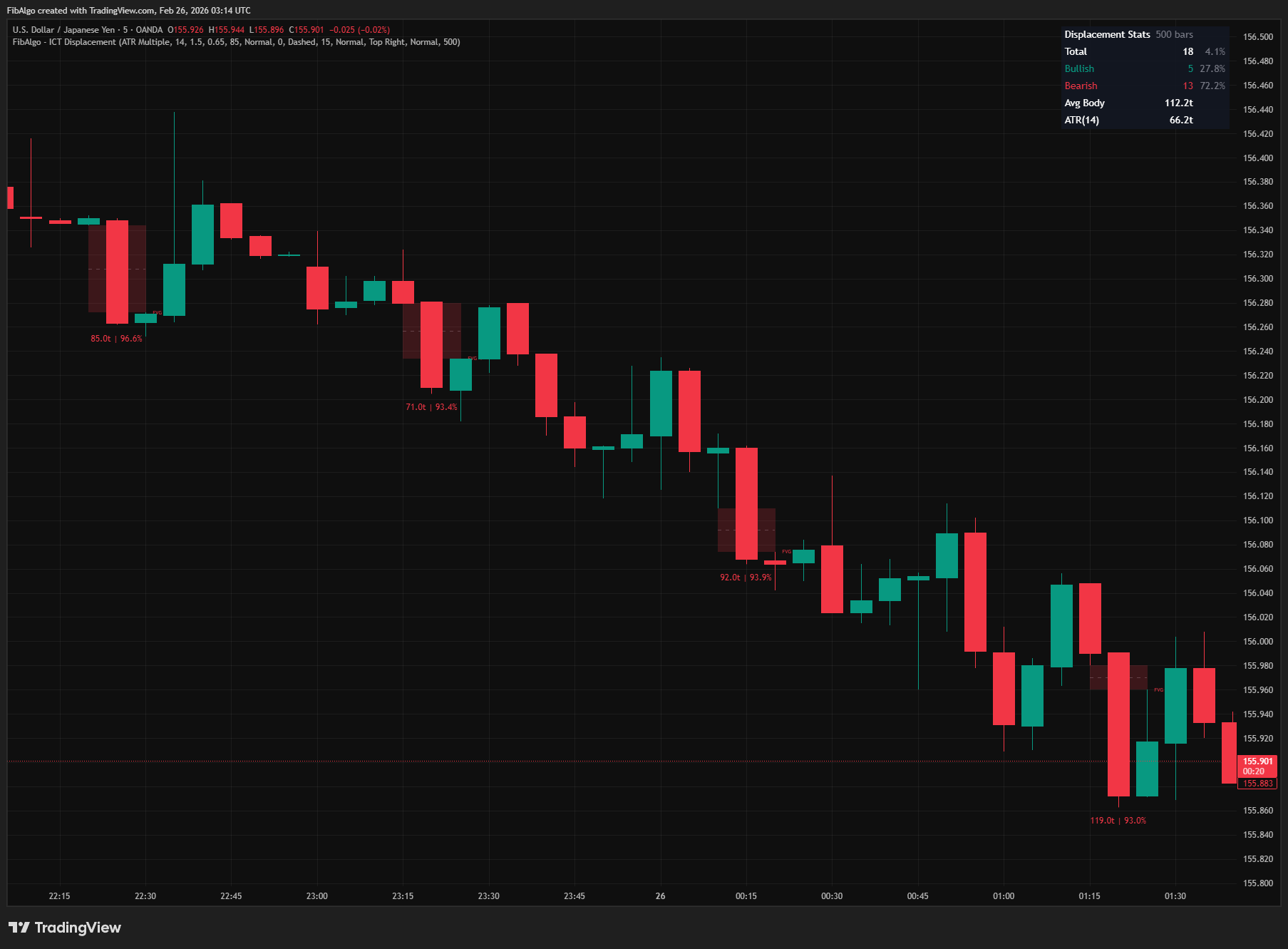The width and height of the screenshot is (1288, 949).
Task: Click the Bullish row in Displacement Stats
Action: (1079, 68)
